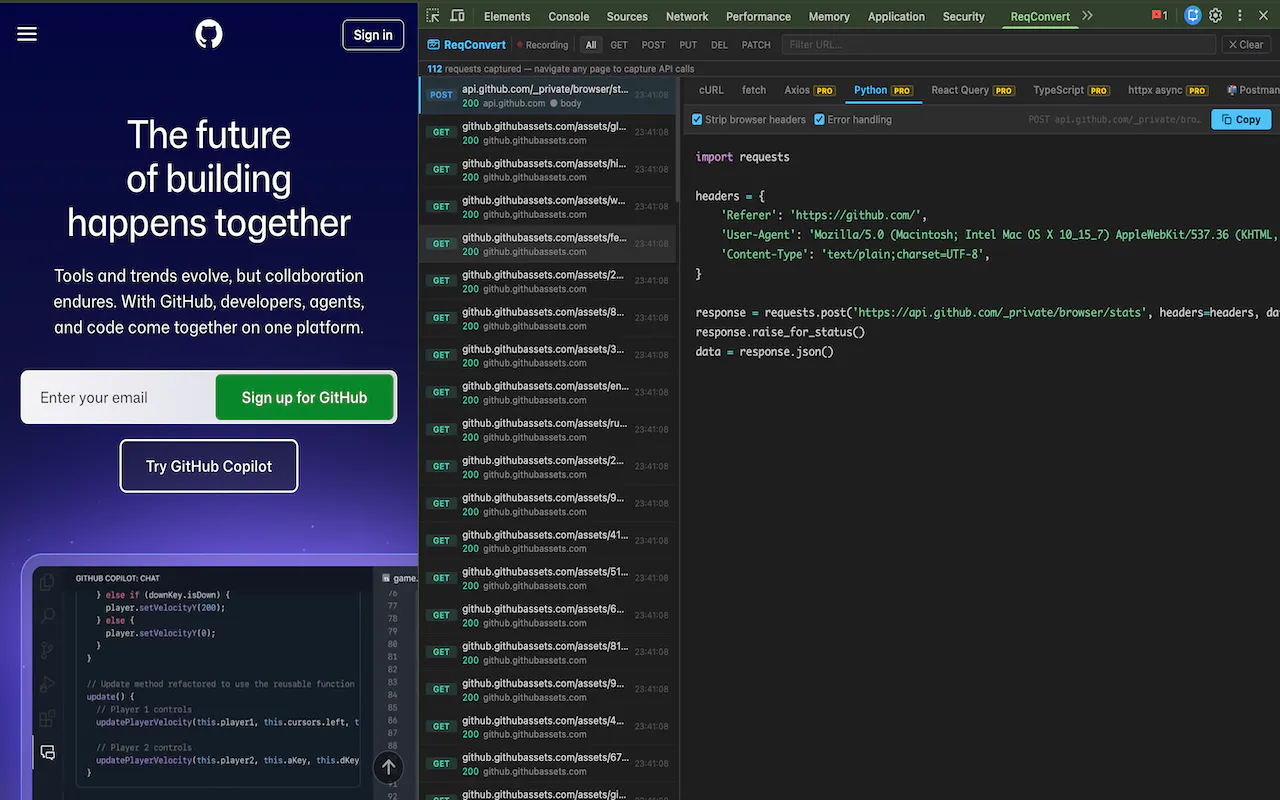Open the Application tab

896,16
